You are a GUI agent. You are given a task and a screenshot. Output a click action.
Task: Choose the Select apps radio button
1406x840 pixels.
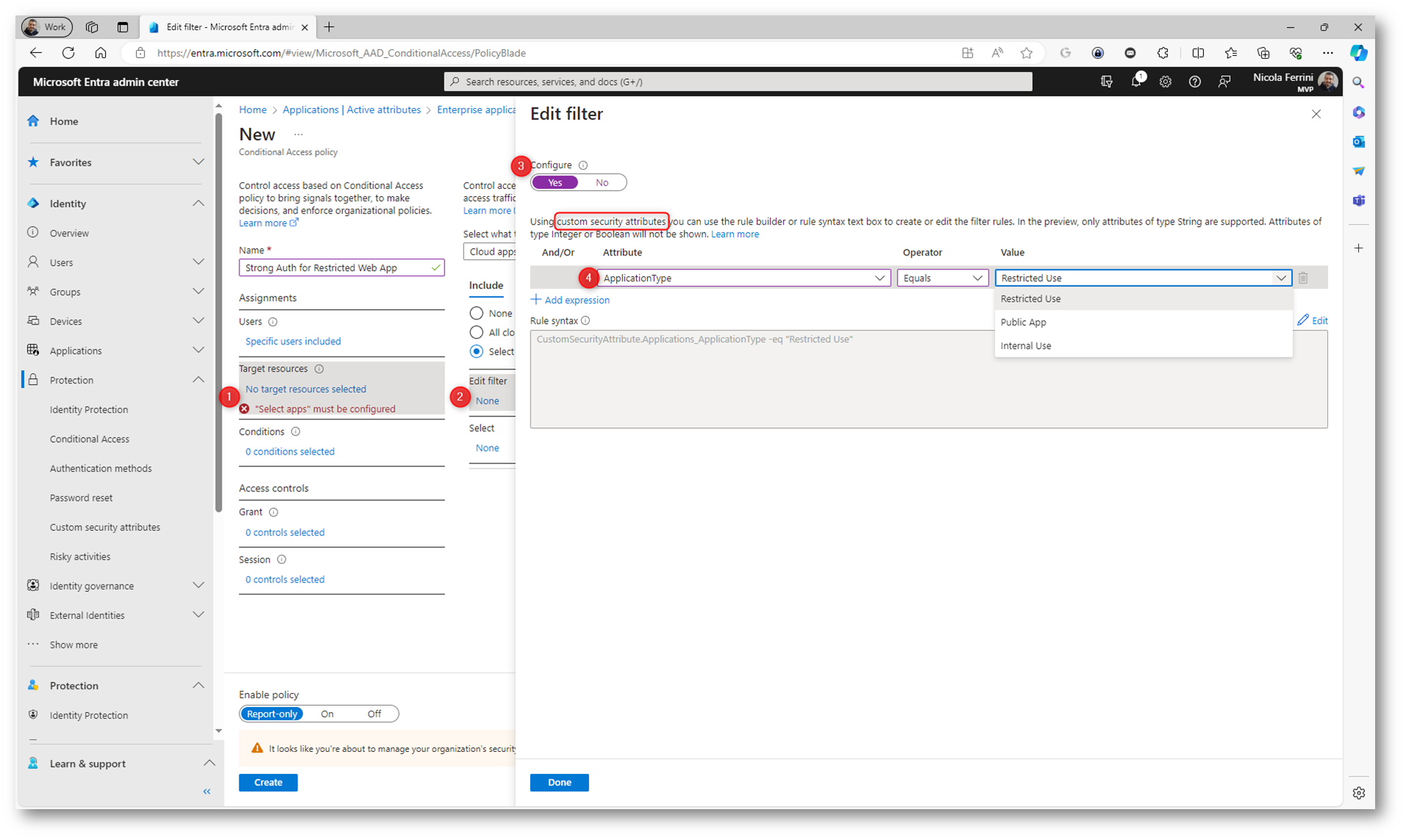[x=477, y=352]
